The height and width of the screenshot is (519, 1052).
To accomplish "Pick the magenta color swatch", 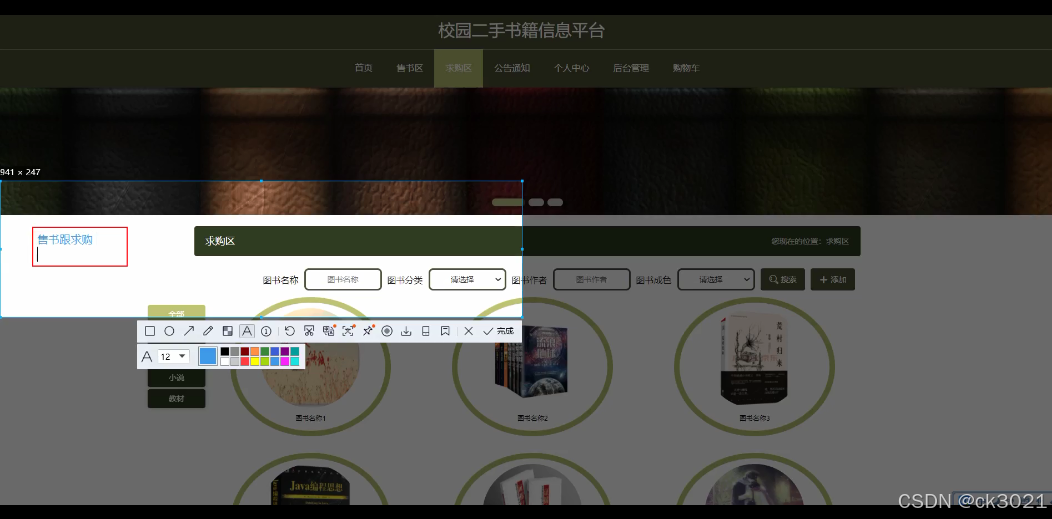I will pyautogui.click(x=284, y=361).
